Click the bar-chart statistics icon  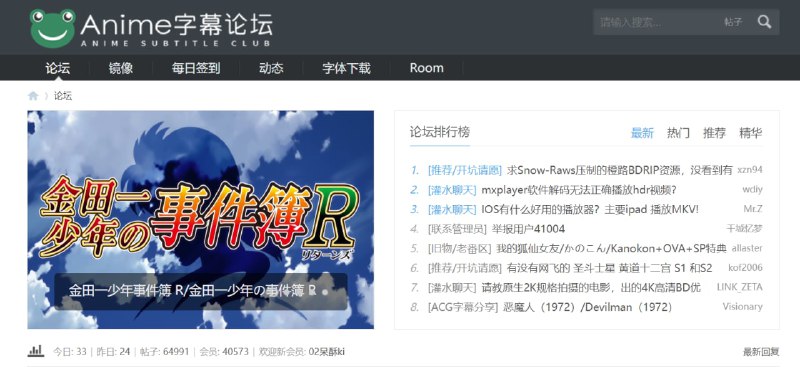[36, 351]
